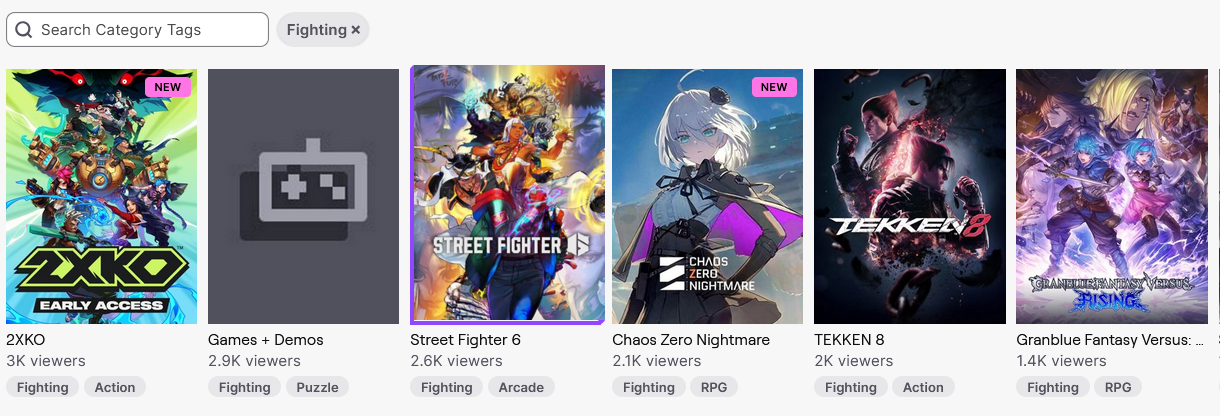Click the search magnifier icon
Screen dimensions: 1220x416
[x=23, y=30]
